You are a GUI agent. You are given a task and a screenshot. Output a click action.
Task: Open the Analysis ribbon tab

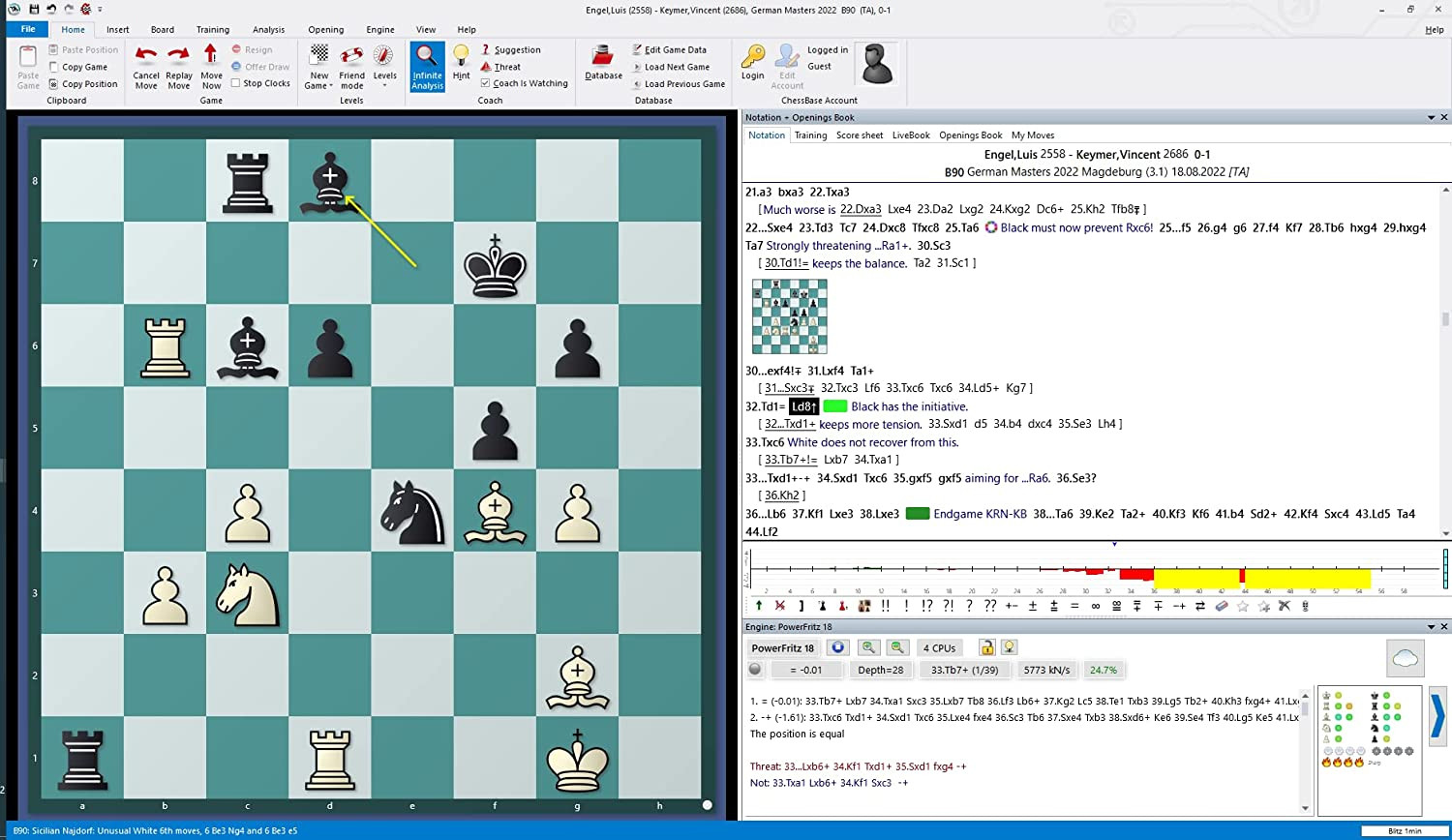pyautogui.click(x=268, y=30)
